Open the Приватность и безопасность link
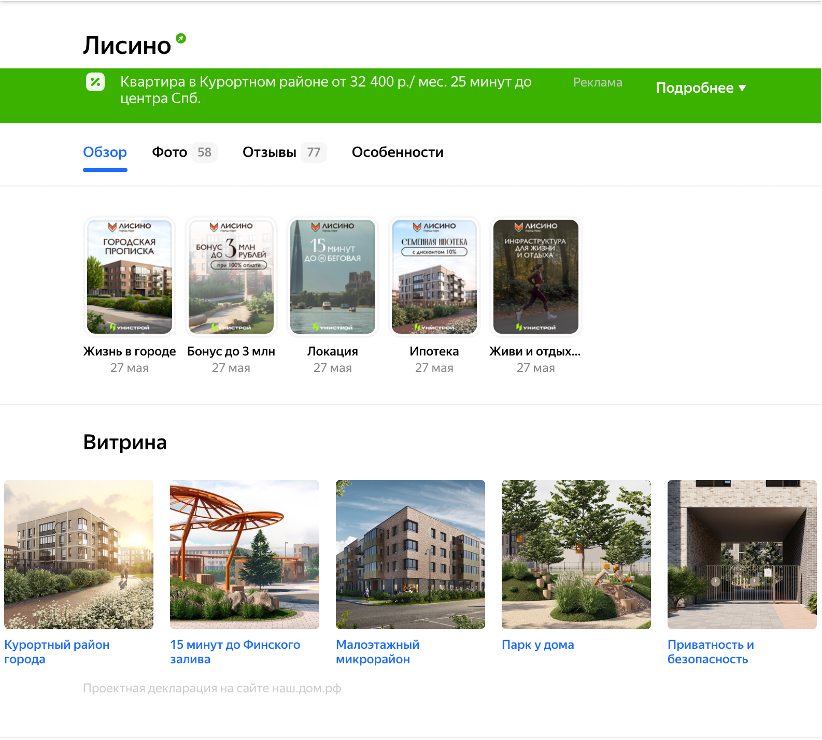 pyautogui.click(x=711, y=652)
